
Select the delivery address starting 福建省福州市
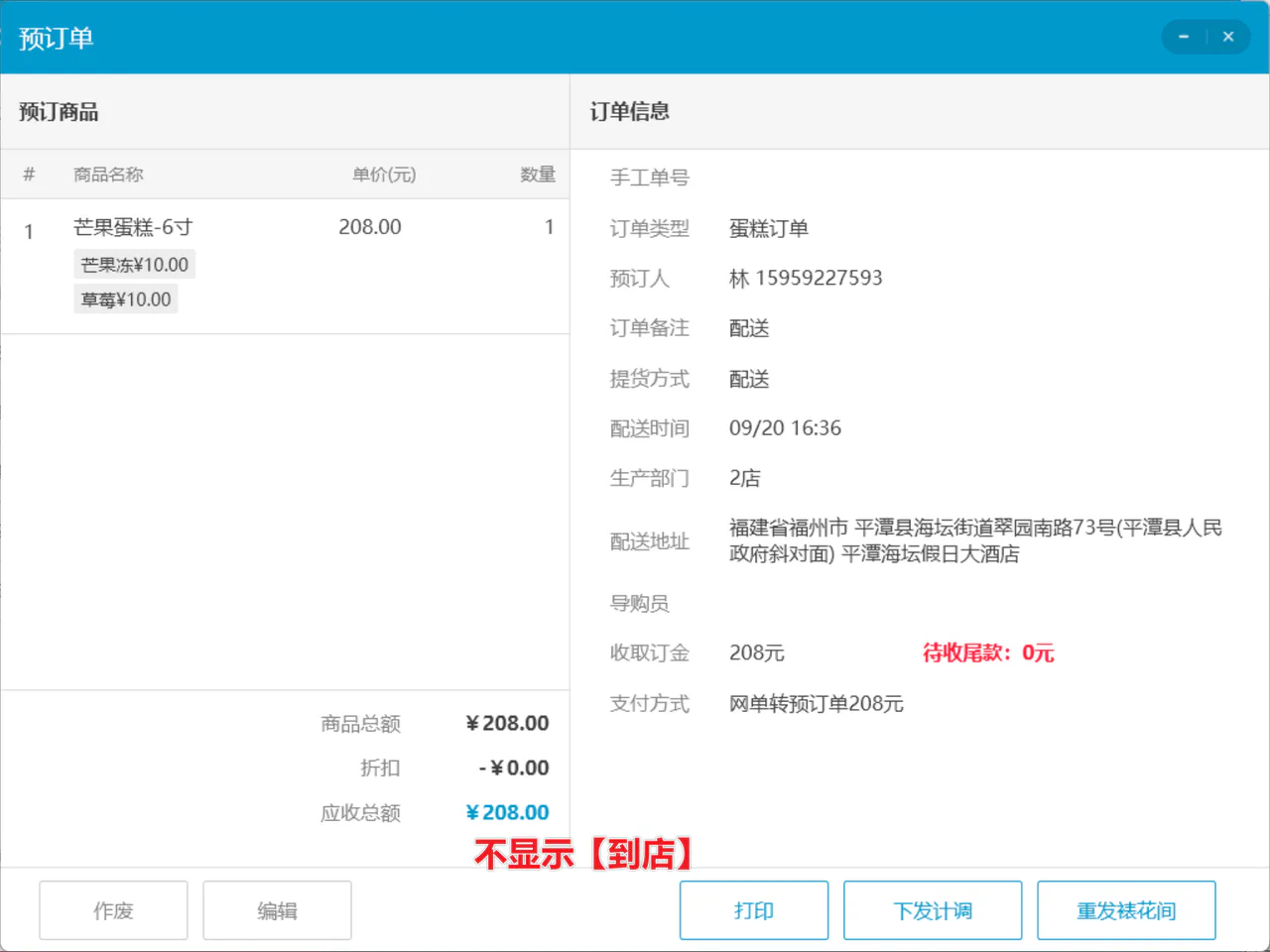point(975,540)
